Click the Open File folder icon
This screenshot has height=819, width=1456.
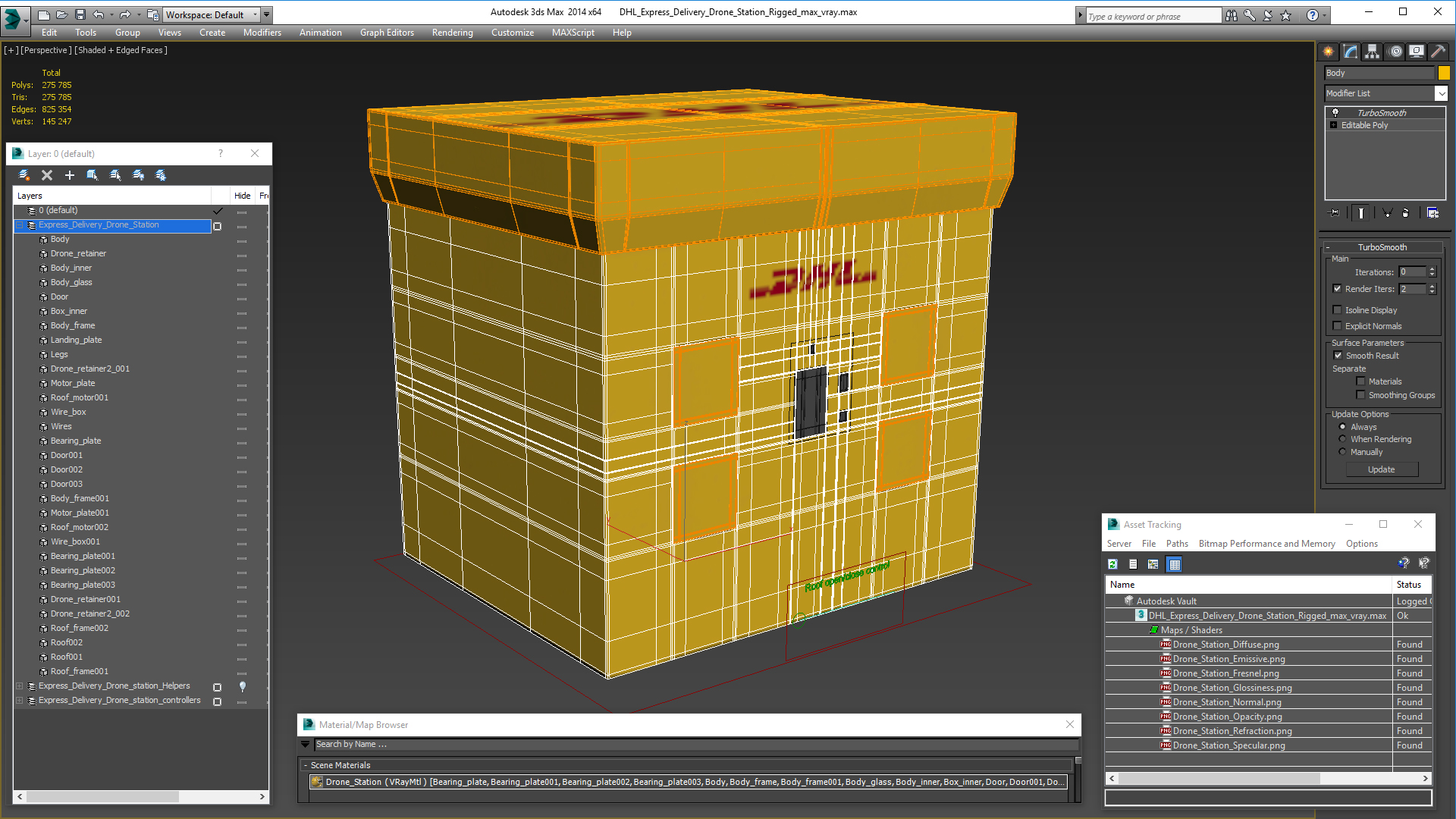62,14
